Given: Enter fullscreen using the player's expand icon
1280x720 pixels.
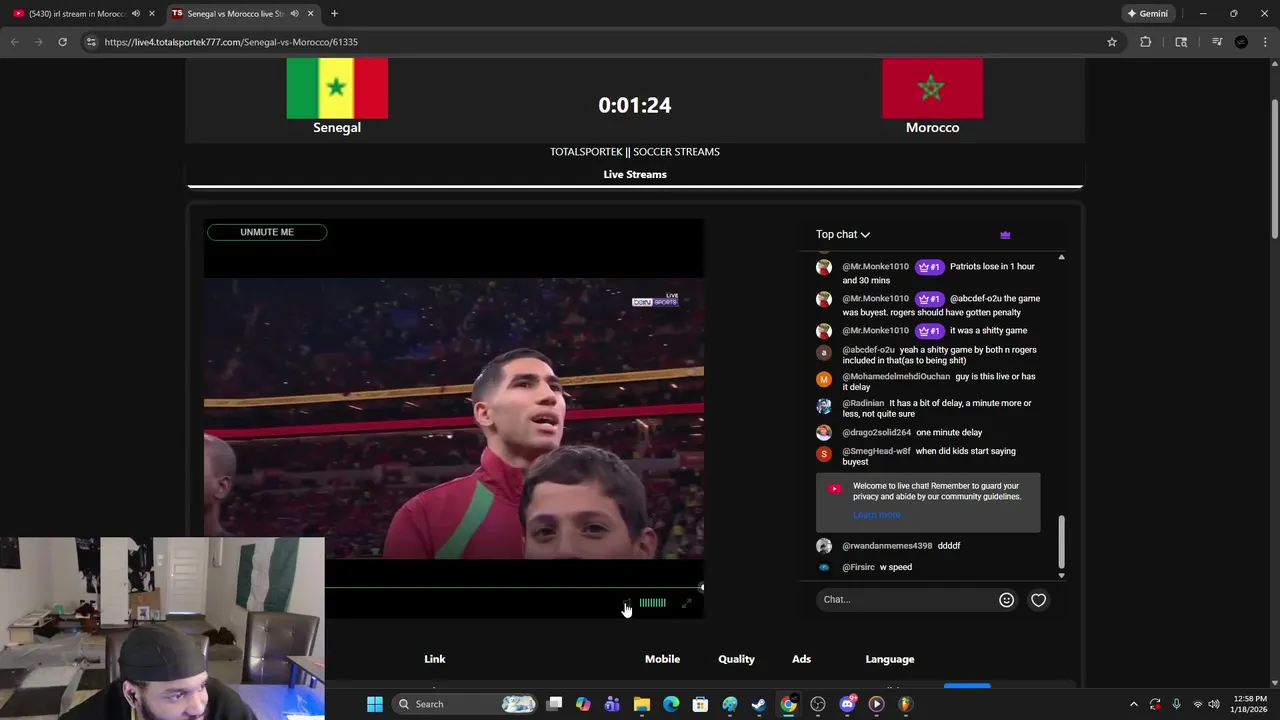Looking at the screenshot, I should 686,603.
